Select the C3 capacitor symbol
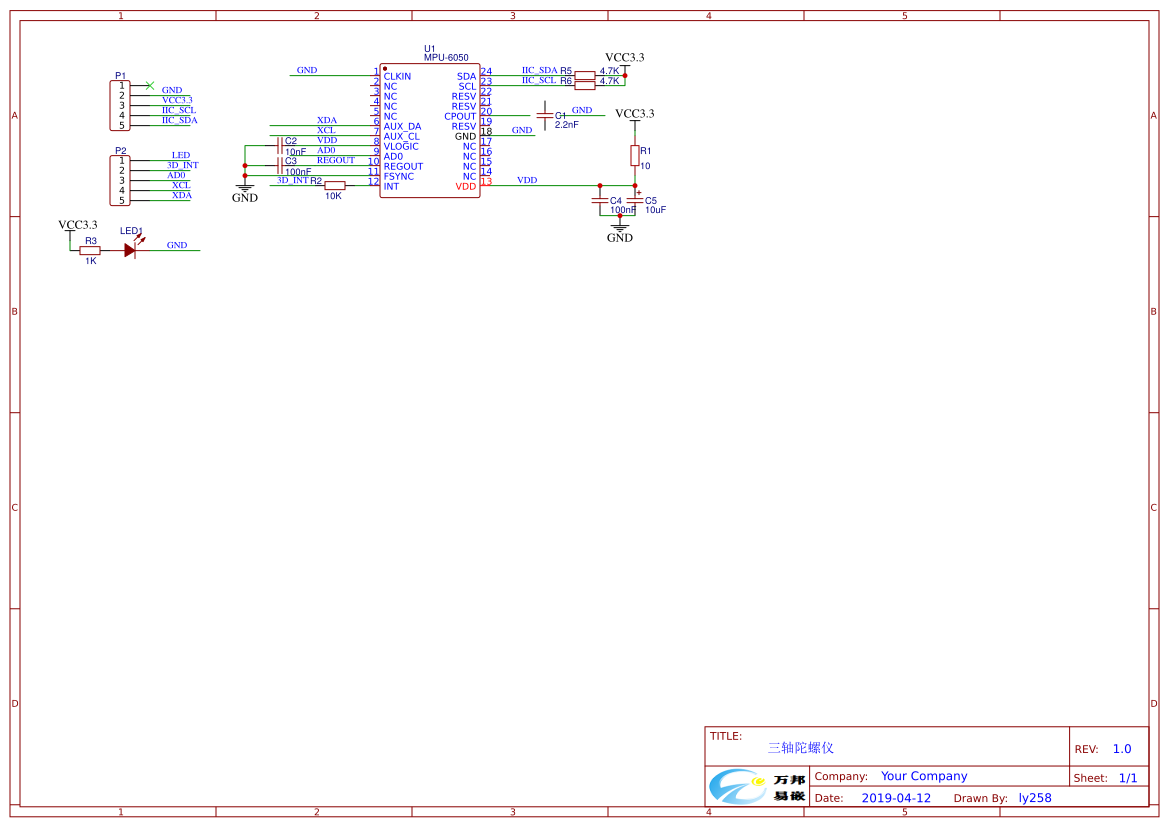1169x827 pixels. 280,166
